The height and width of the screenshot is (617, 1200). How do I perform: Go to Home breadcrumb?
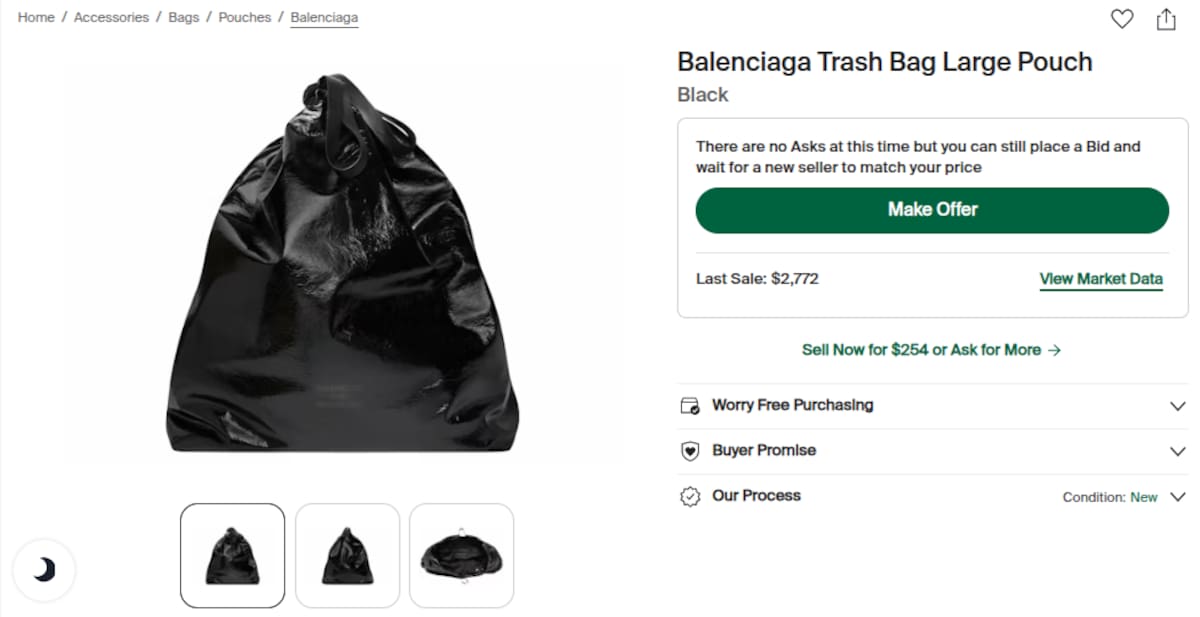point(36,17)
